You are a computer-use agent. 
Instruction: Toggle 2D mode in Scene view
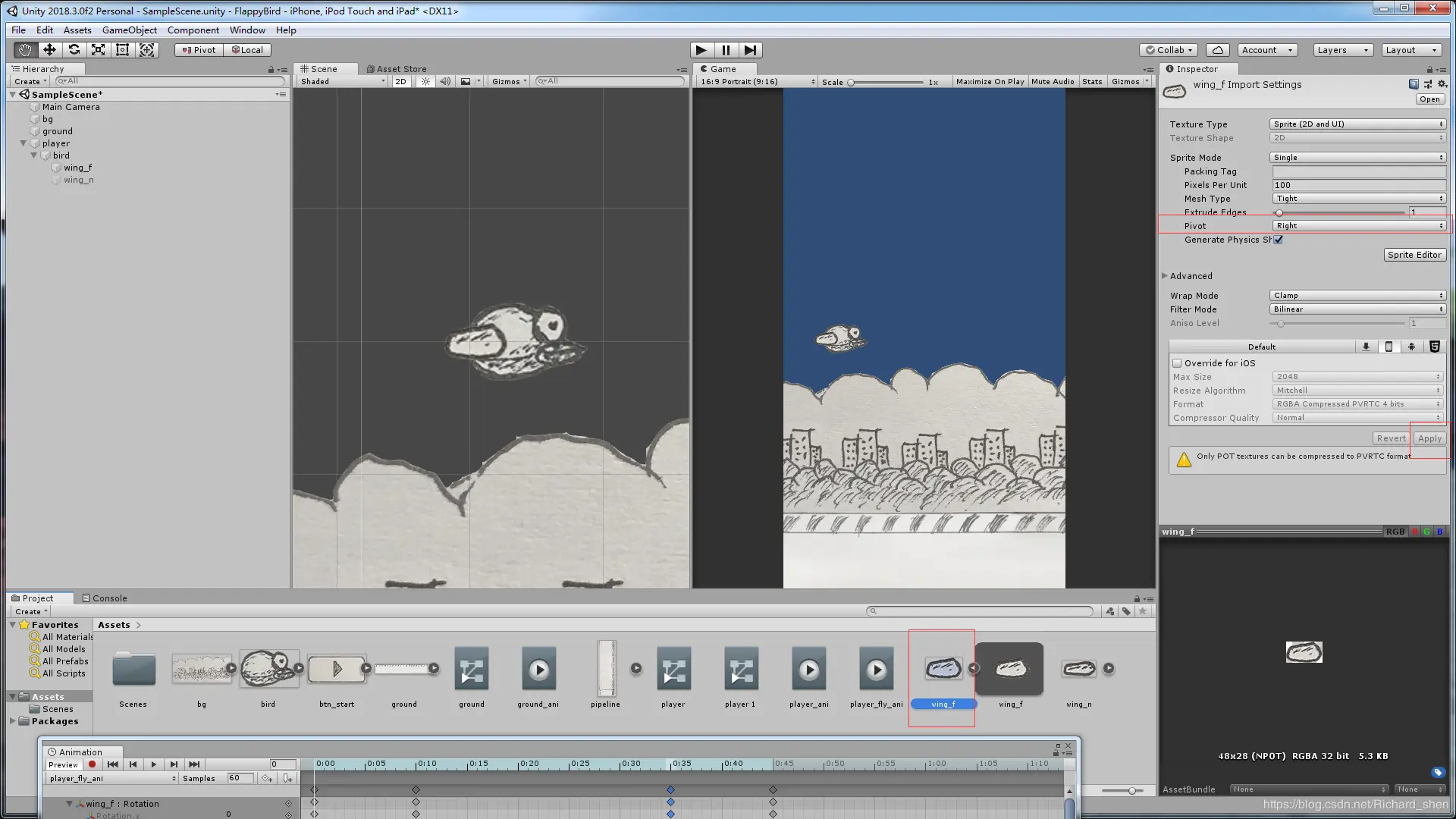click(400, 81)
